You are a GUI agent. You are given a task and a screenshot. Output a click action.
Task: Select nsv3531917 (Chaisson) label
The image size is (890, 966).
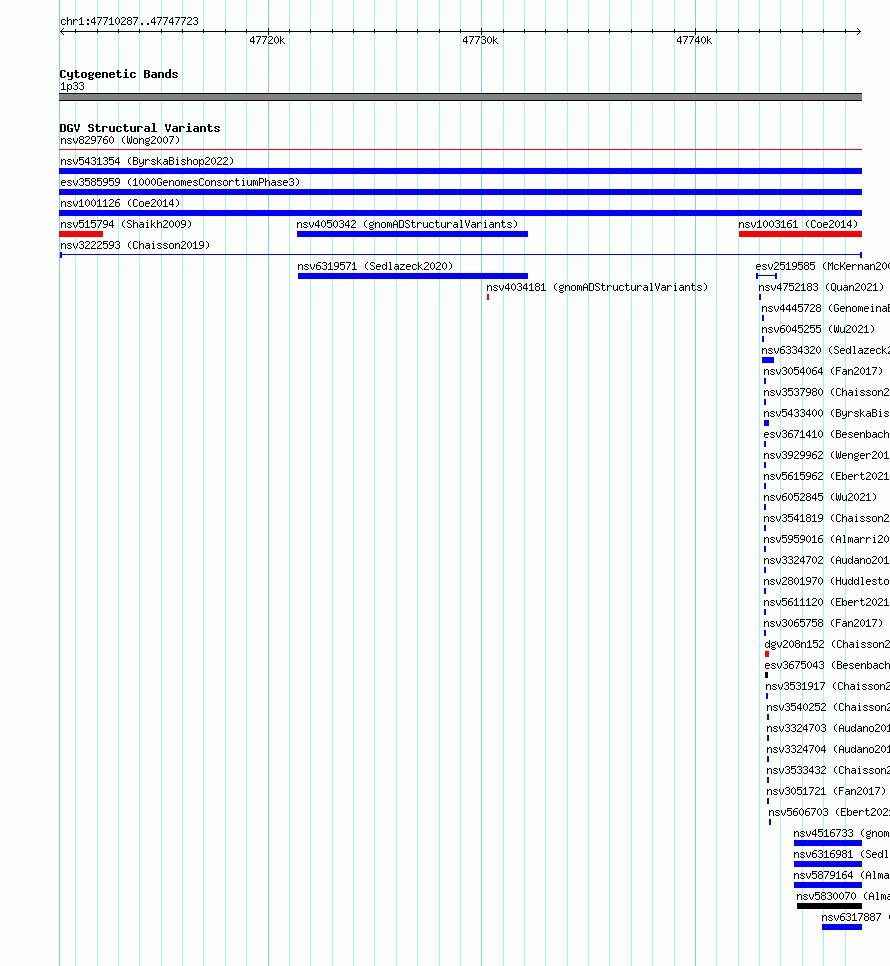point(828,686)
